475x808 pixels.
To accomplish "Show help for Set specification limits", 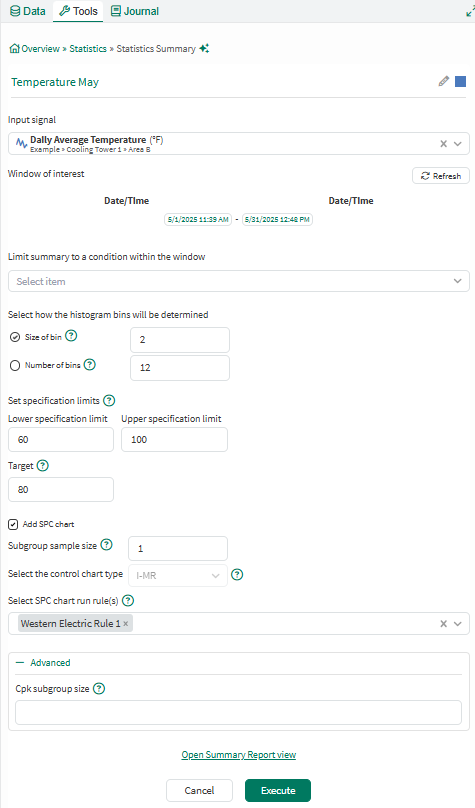I will click(109, 400).
